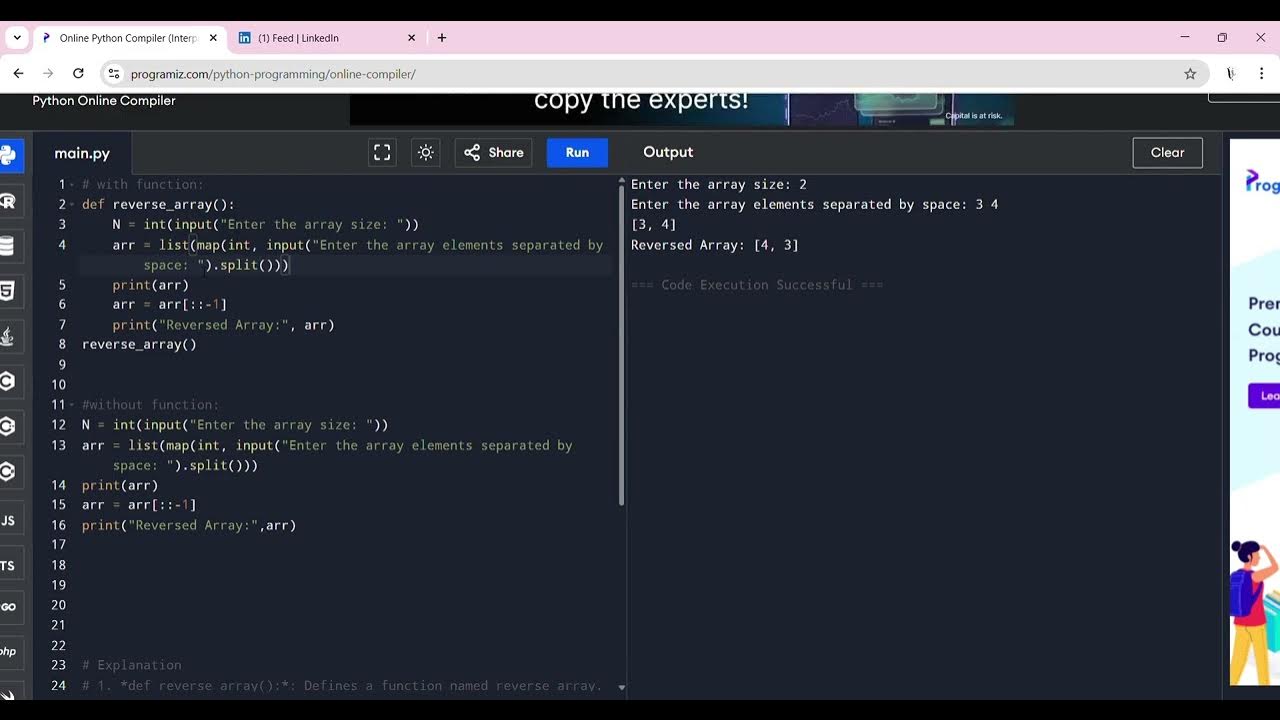The image size is (1280, 720).
Task: Open Go compiler in sidebar
Action: (x=7, y=607)
